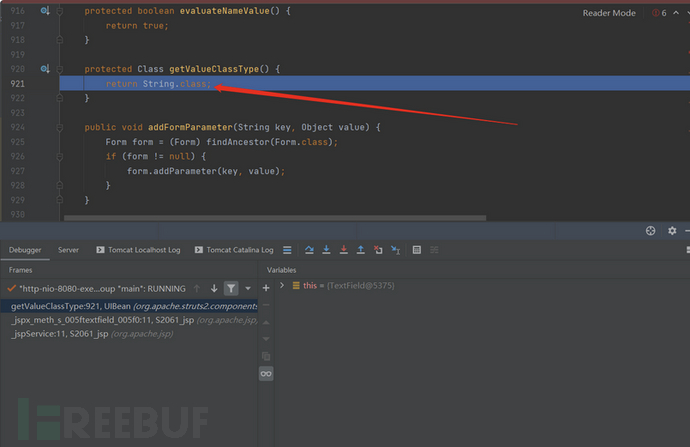The width and height of the screenshot is (690, 447).
Task: Select getValueClassType:921 UIBean stack frame
Action: tap(129, 306)
